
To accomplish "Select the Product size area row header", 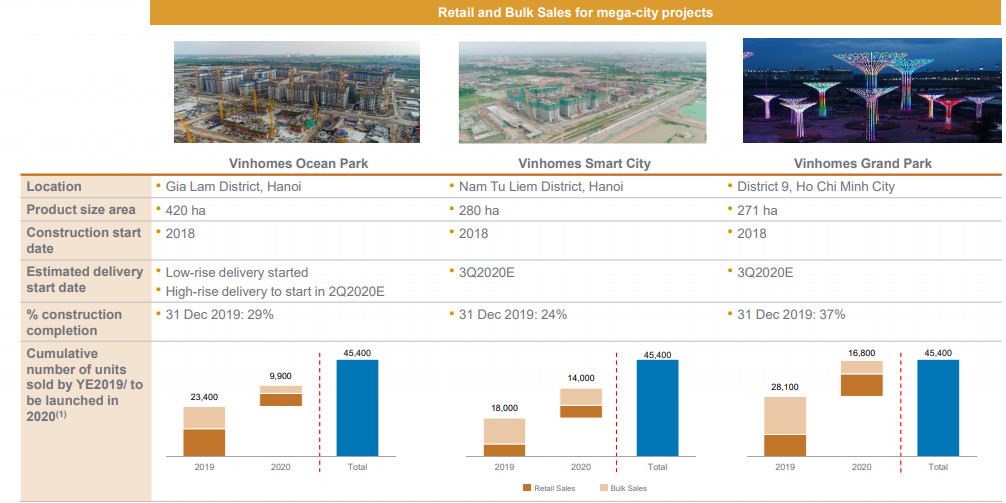I will (81, 210).
